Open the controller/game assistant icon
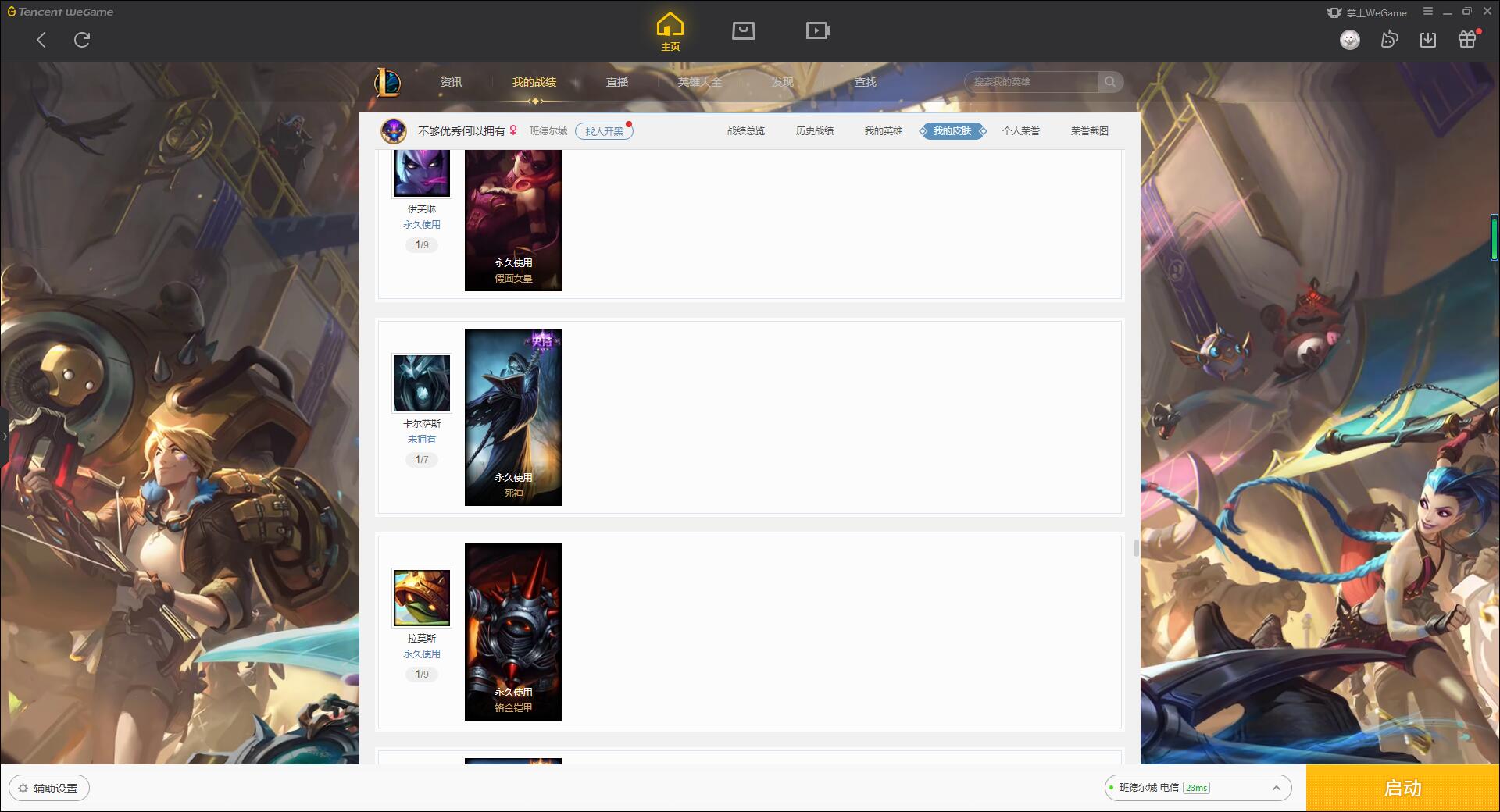 (1389, 39)
